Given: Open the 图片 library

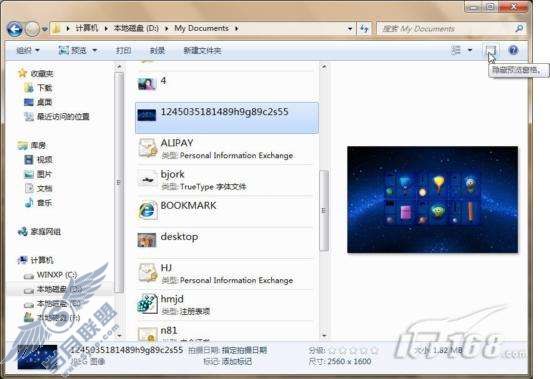Looking at the screenshot, I should 39,174.
